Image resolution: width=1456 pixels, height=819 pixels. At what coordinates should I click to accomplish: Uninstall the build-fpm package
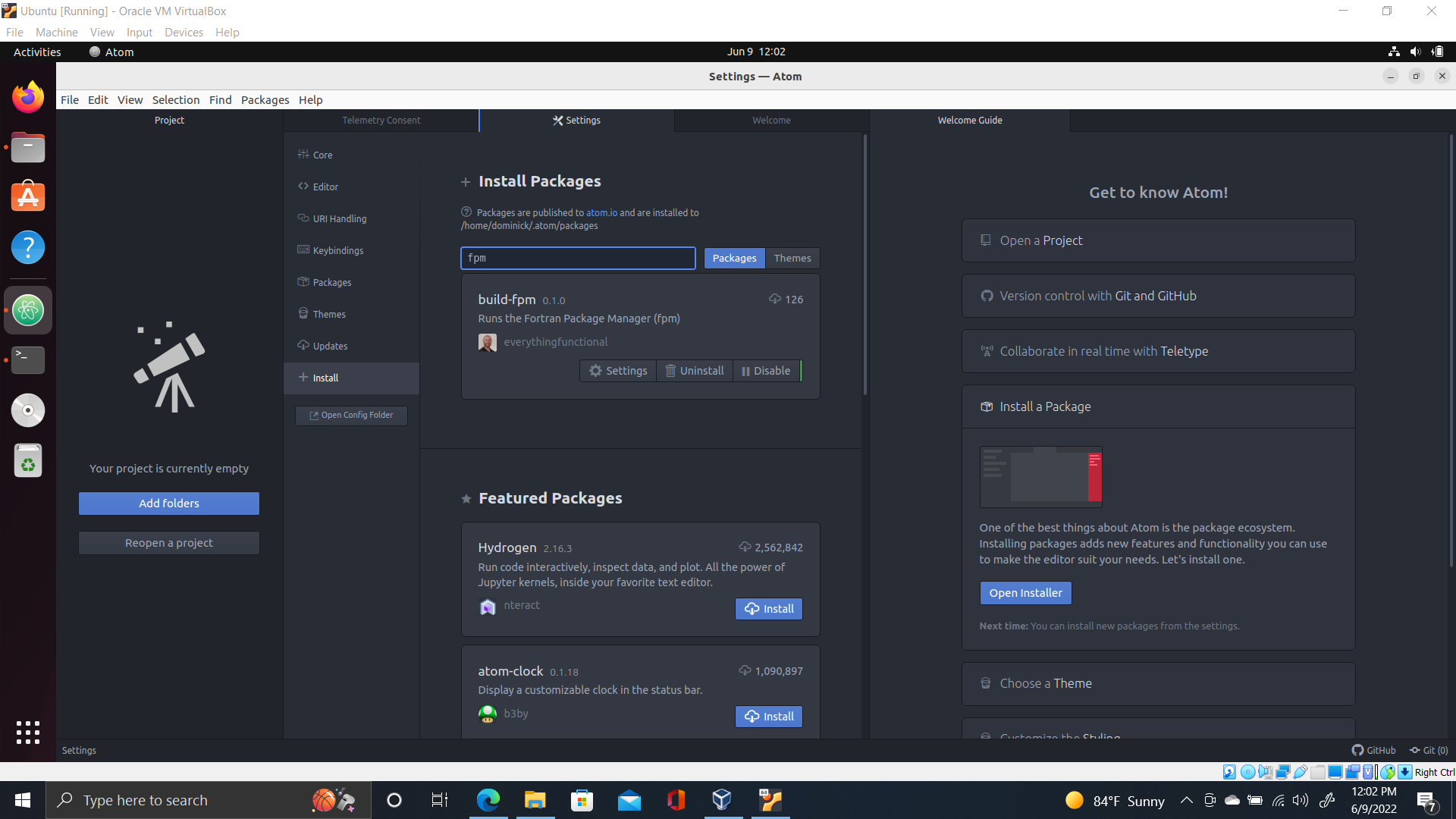coord(695,371)
